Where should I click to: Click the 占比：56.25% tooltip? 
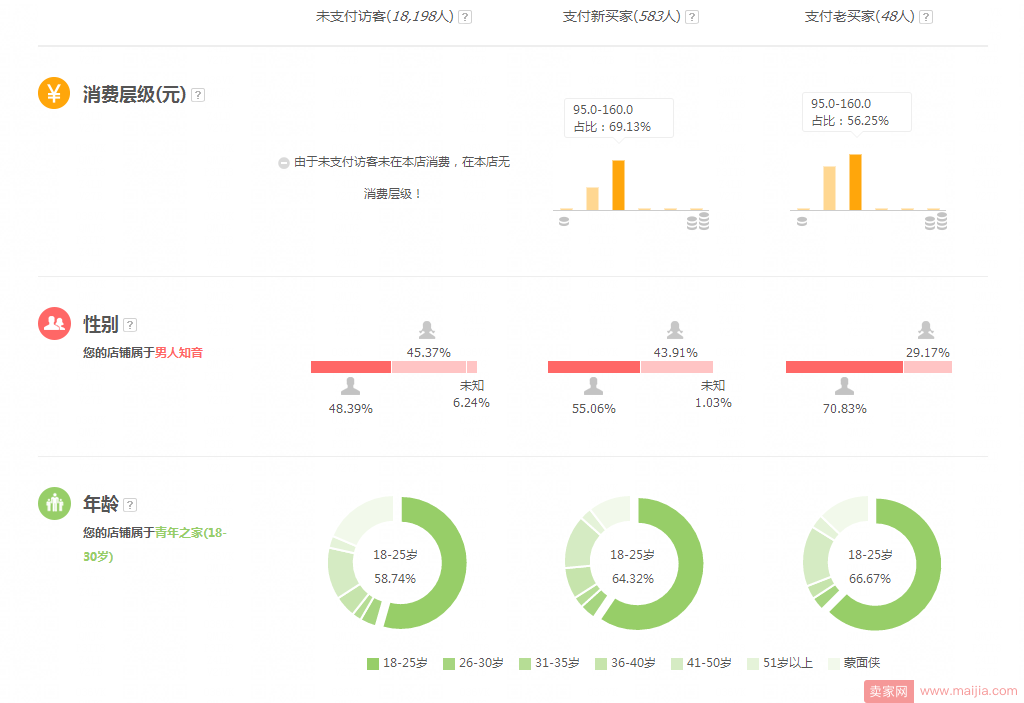[x=857, y=112]
